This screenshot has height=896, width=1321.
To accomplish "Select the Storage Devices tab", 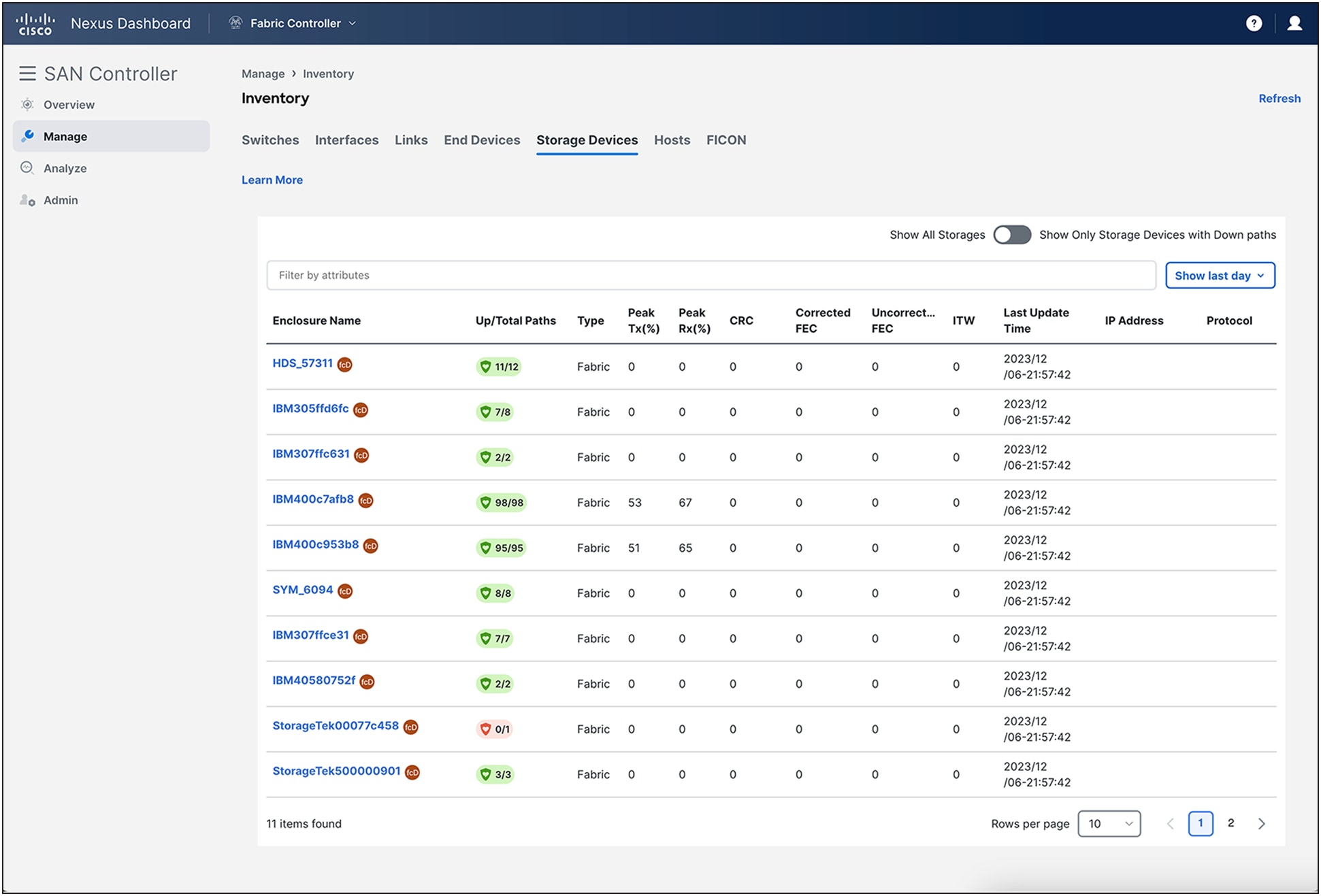I will [x=587, y=140].
